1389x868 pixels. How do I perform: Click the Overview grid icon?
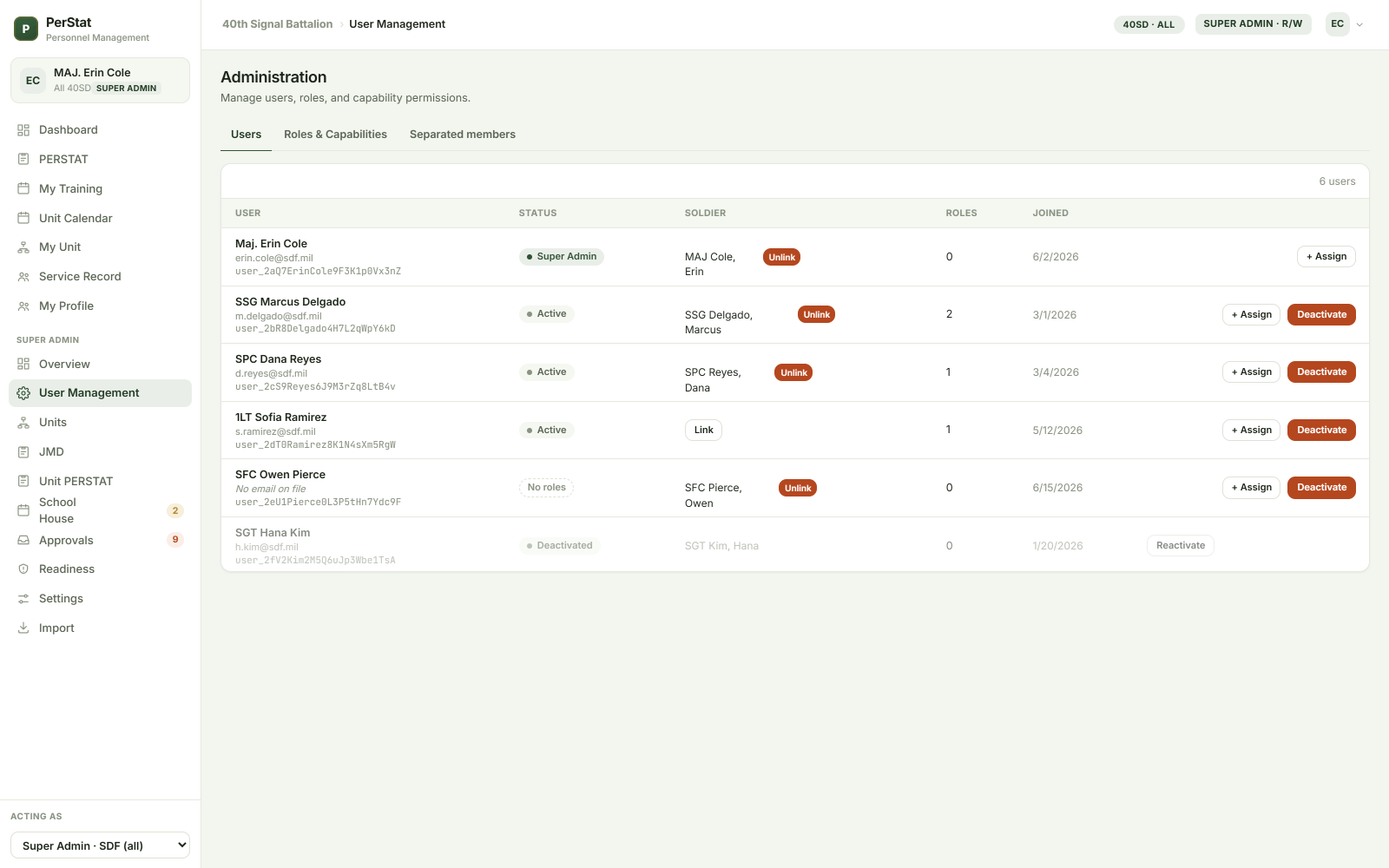click(23, 365)
